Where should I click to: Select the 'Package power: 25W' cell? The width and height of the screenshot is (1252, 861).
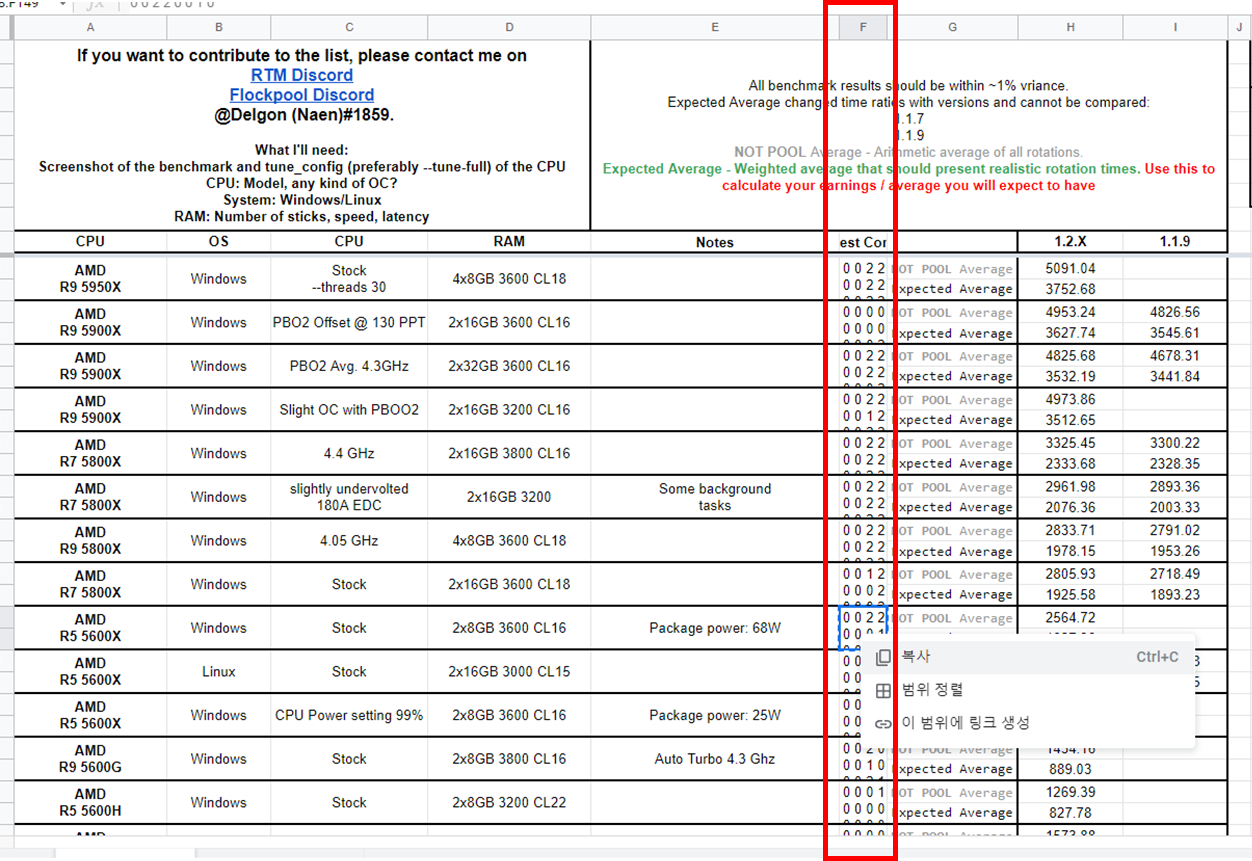point(715,715)
